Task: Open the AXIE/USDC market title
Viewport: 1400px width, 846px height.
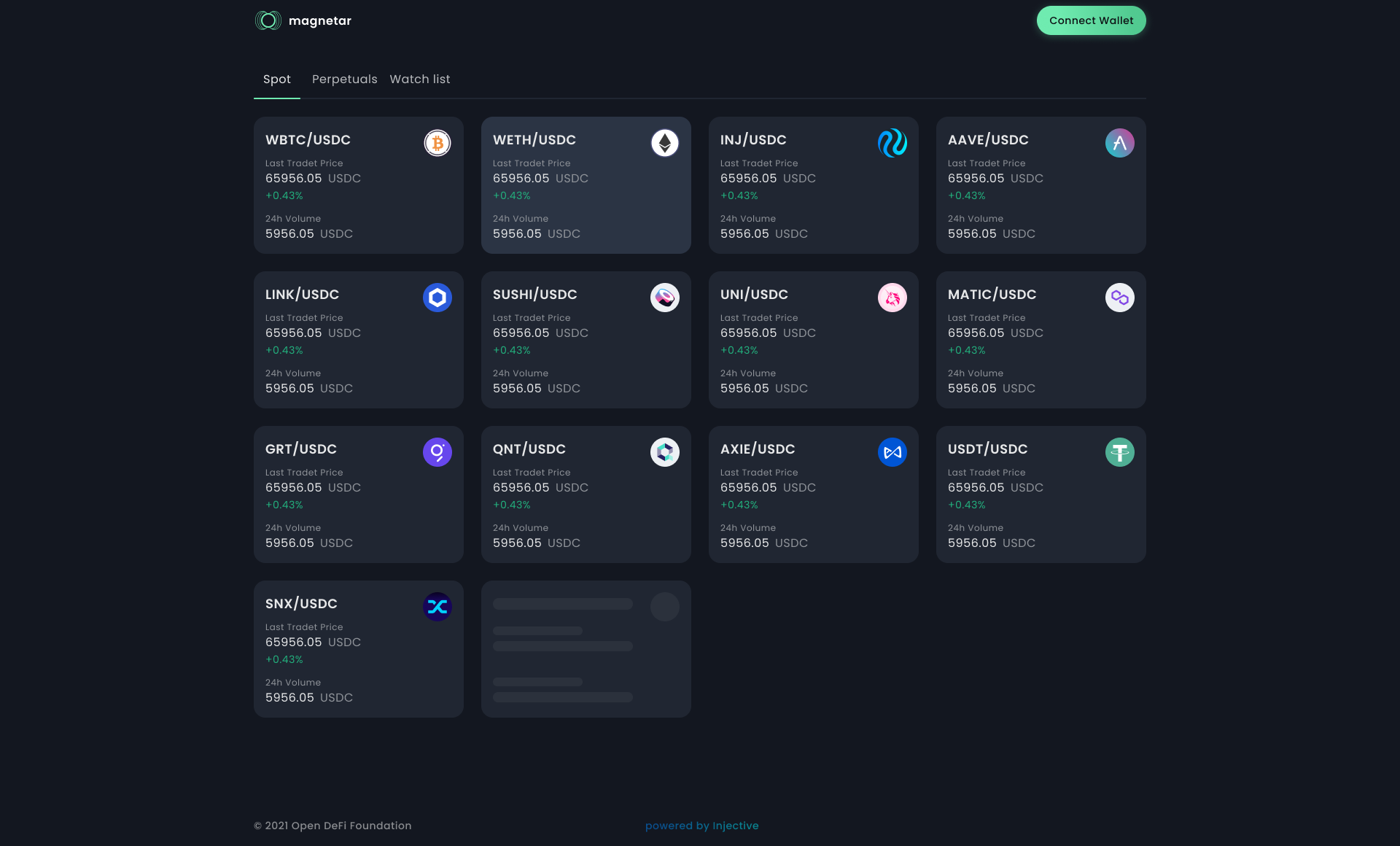Action: click(x=758, y=449)
